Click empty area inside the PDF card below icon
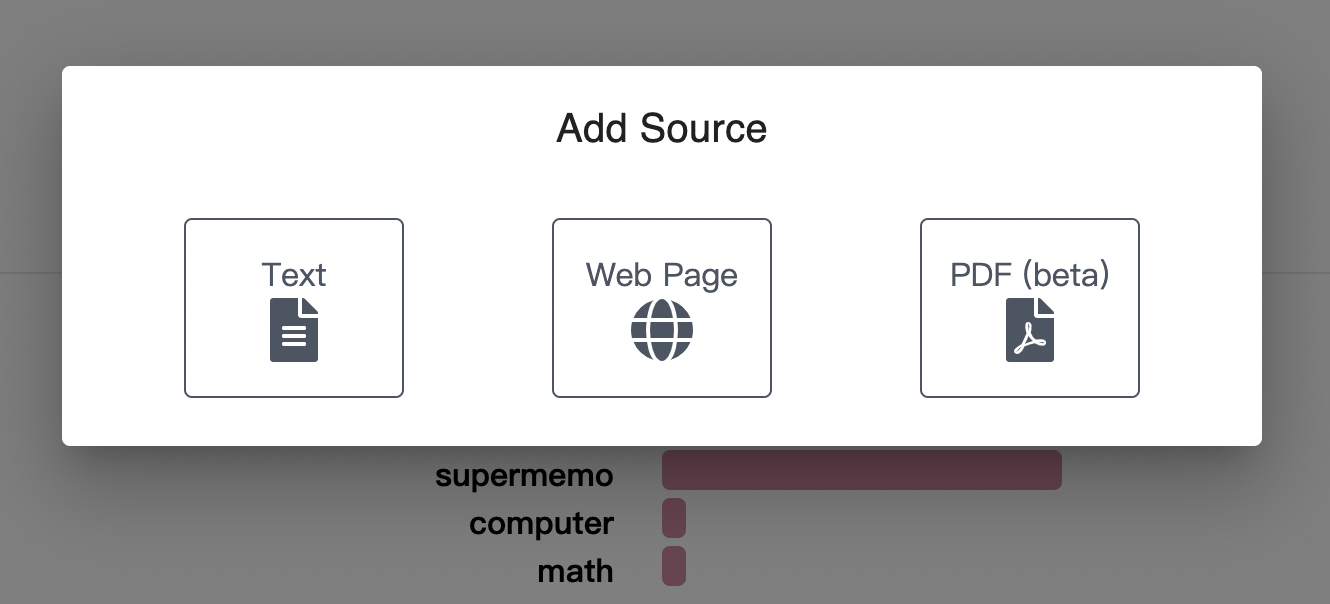 point(1030,380)
